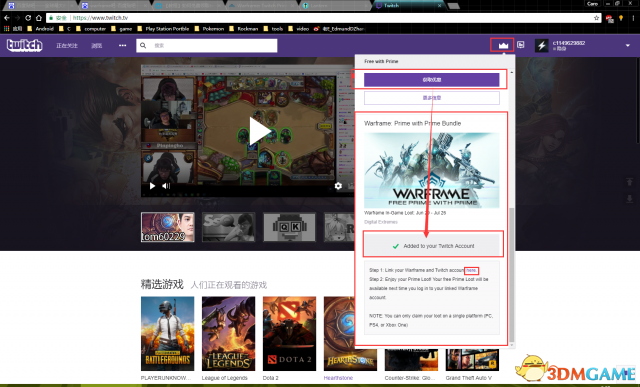Click the red extension icon near star
This screenshot has height=387, width=640.
pos(609,18)
